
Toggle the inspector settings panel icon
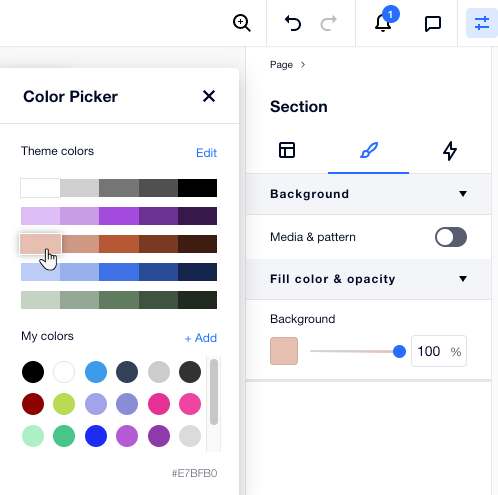click(482, 23)
